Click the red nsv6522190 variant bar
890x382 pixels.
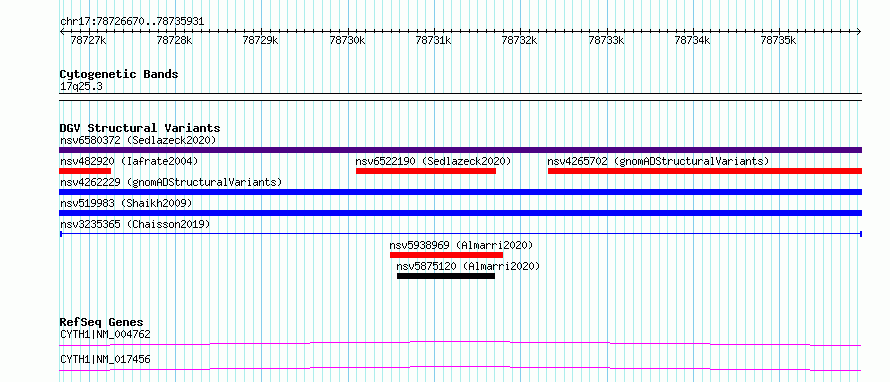pos(426,171)
